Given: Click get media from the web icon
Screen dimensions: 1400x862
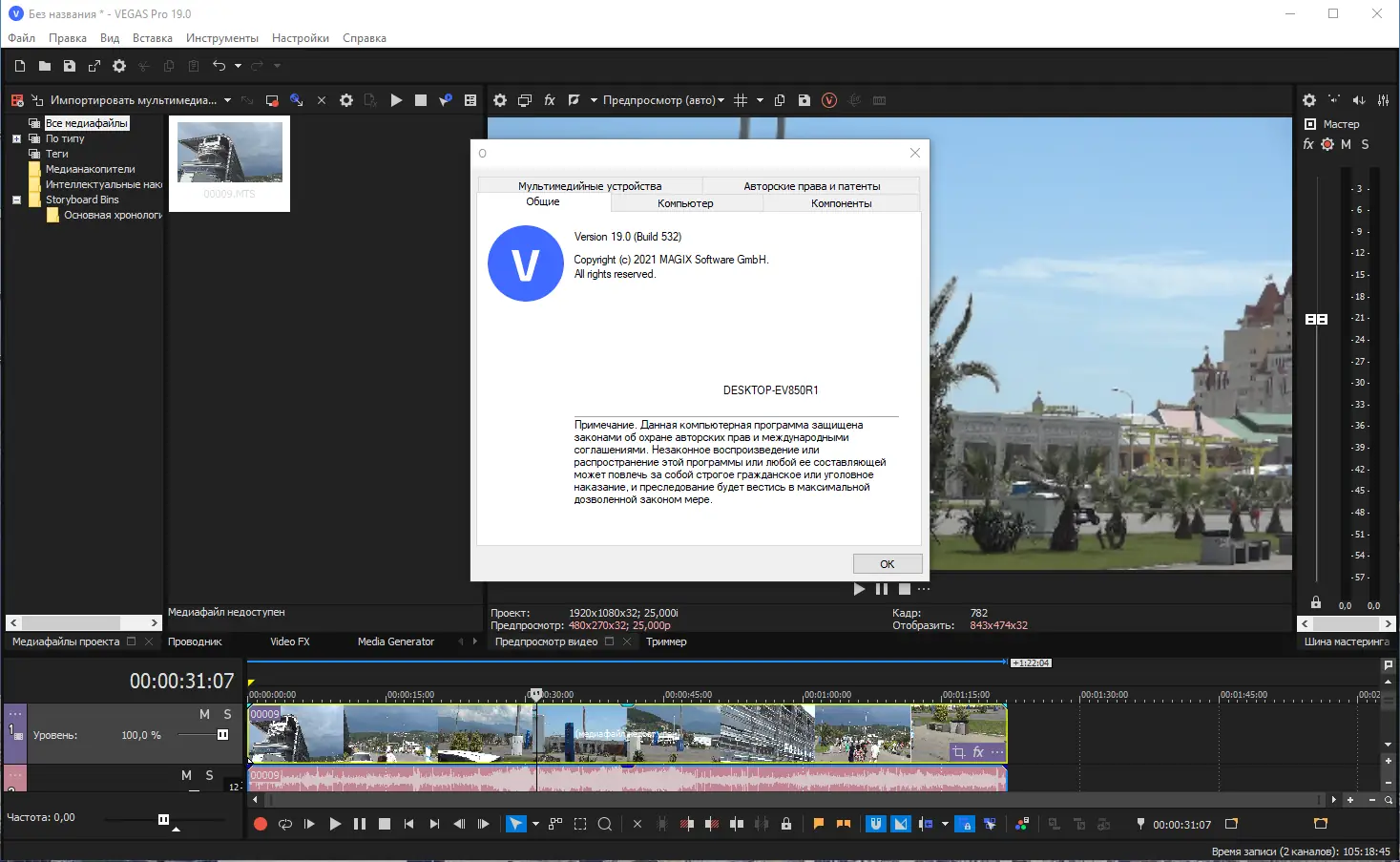Looking at the screenshot, I should (297, 100).
